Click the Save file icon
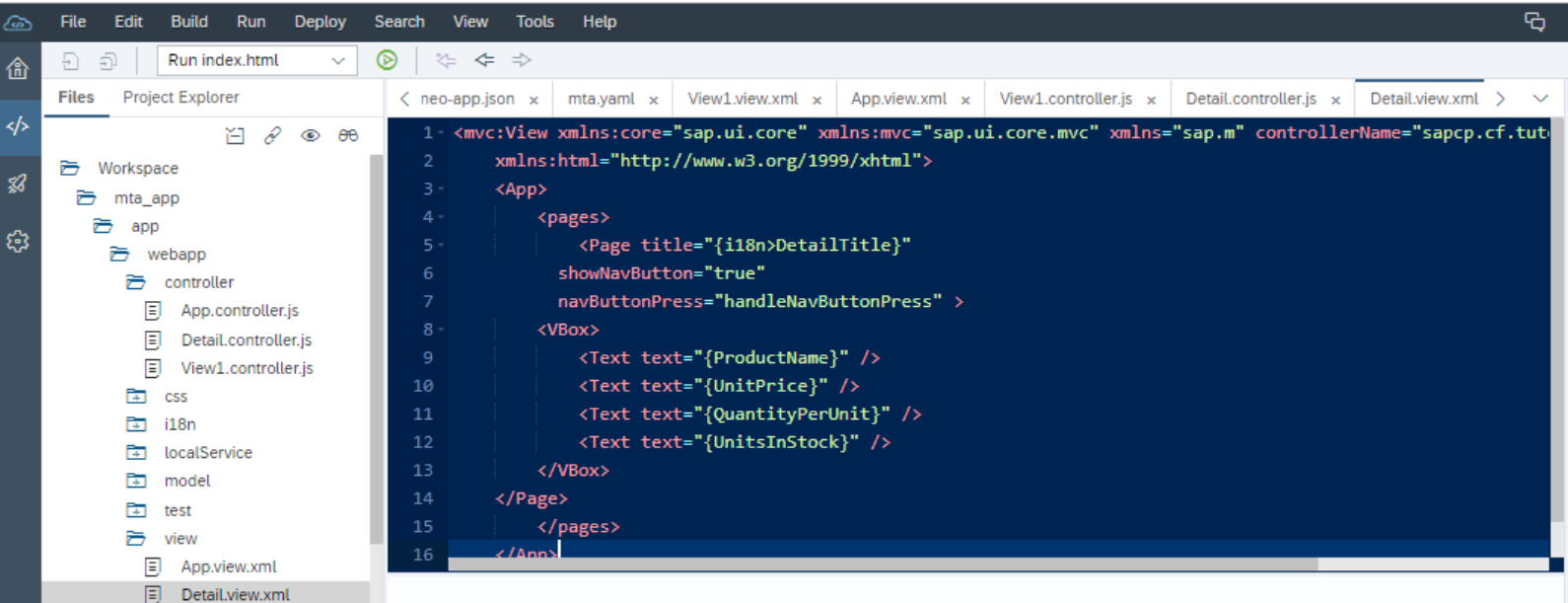Image resolution: width=1568 pixels, height=603 pixels. [x=70, y=61]
